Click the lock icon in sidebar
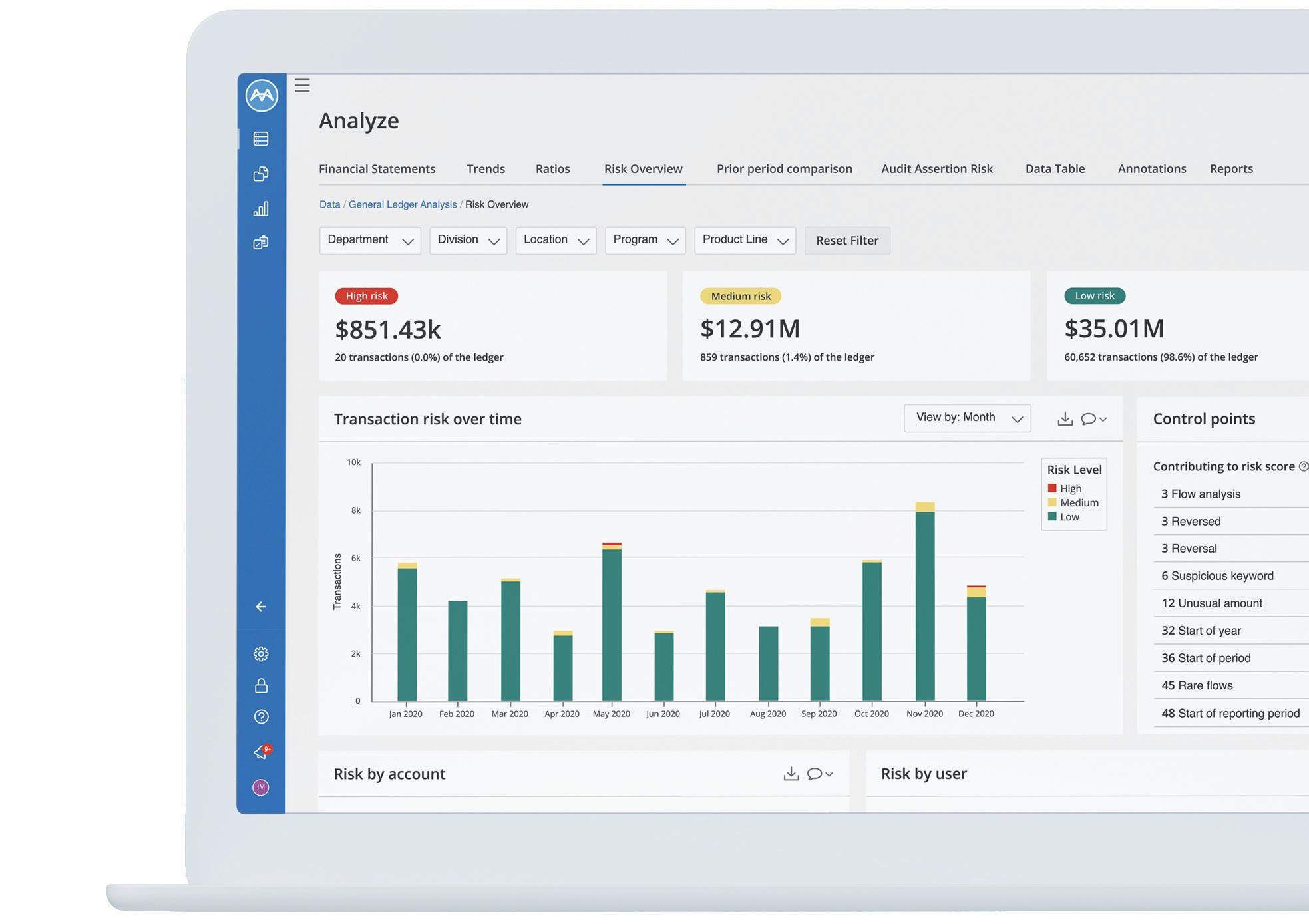The image size is (1309, 924). pyautogui.click(x=261, y=685)
